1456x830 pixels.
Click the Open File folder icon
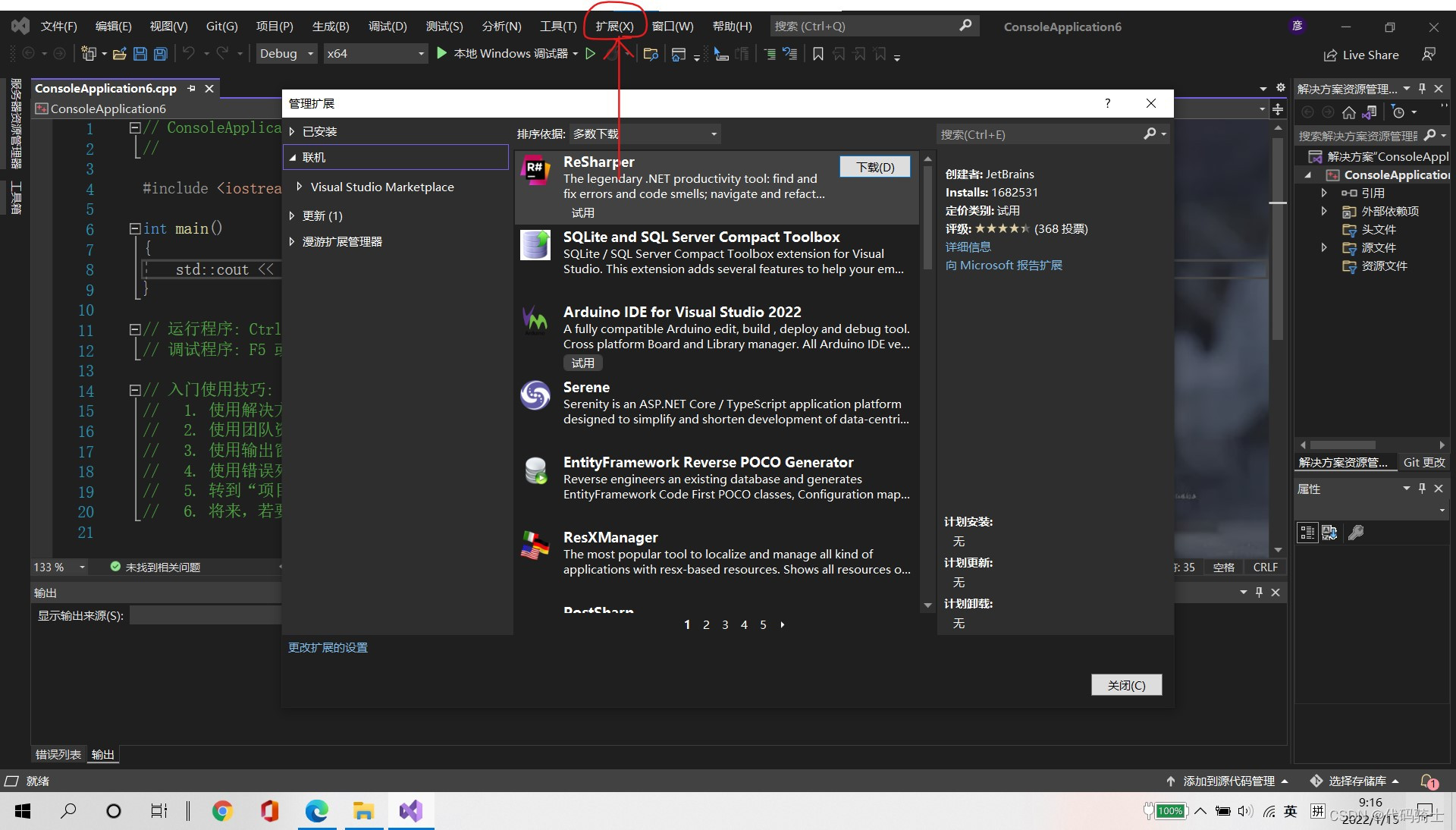119,54
